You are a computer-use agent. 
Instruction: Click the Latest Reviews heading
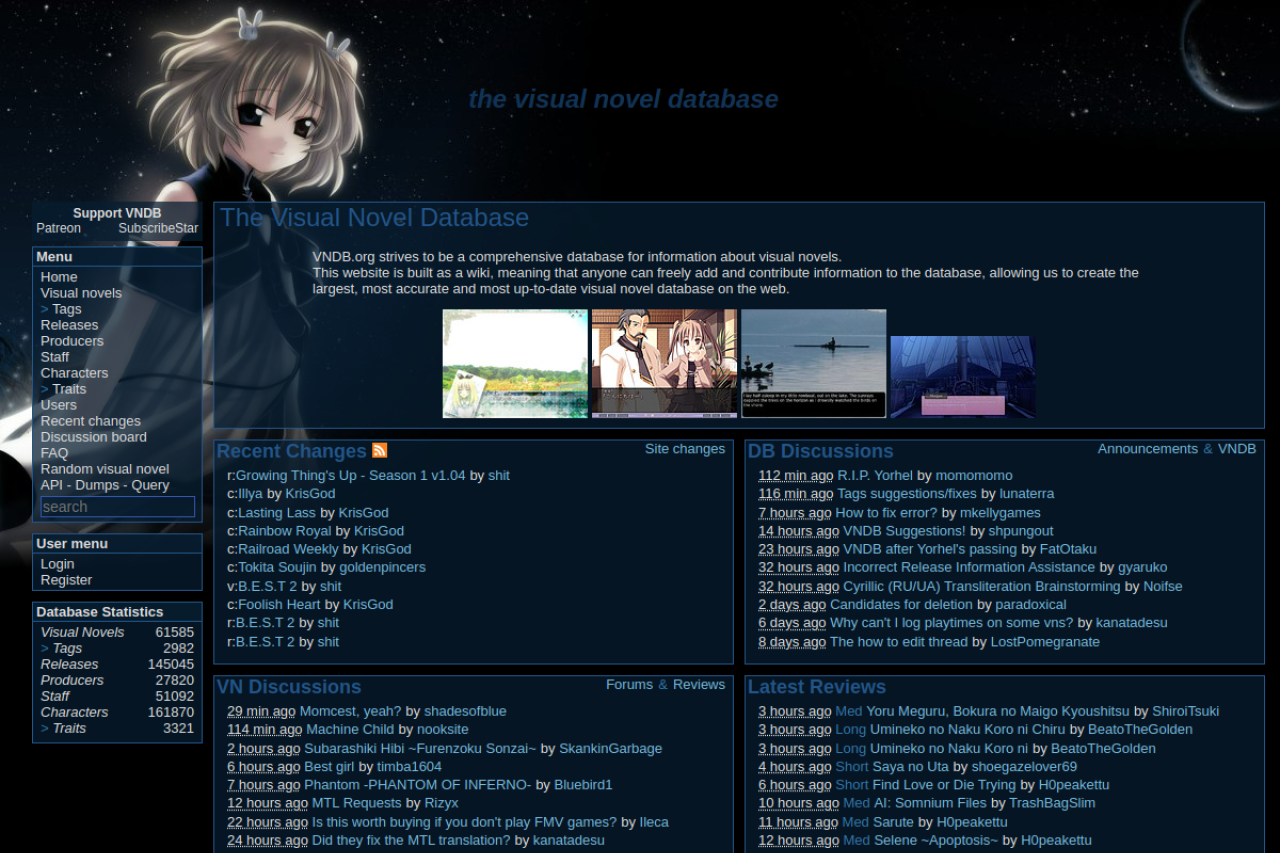pyautogui.click(x=817, y=687)
